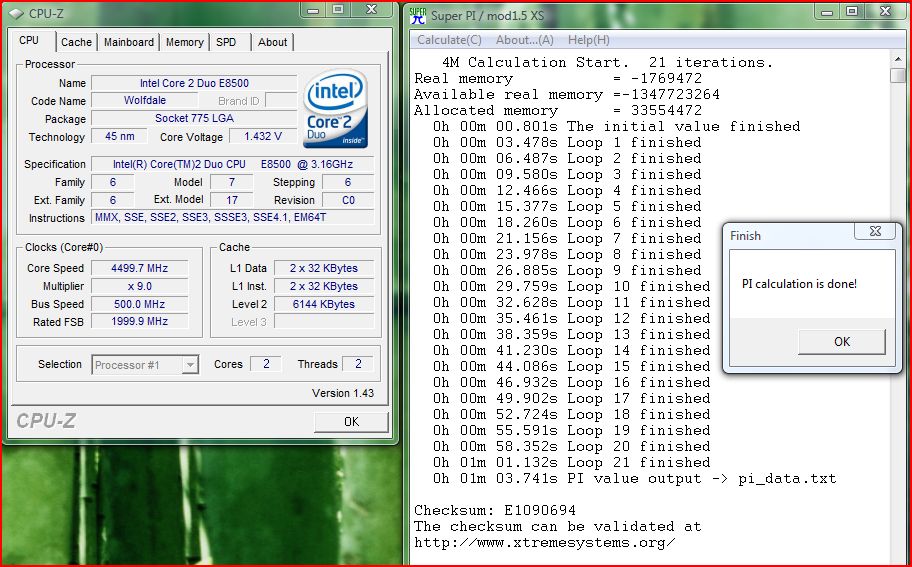The width and height of the screenshot is (912, 567).
Task: Click the Bus Speed value 500.0 MHz
Action: [140, 304]
